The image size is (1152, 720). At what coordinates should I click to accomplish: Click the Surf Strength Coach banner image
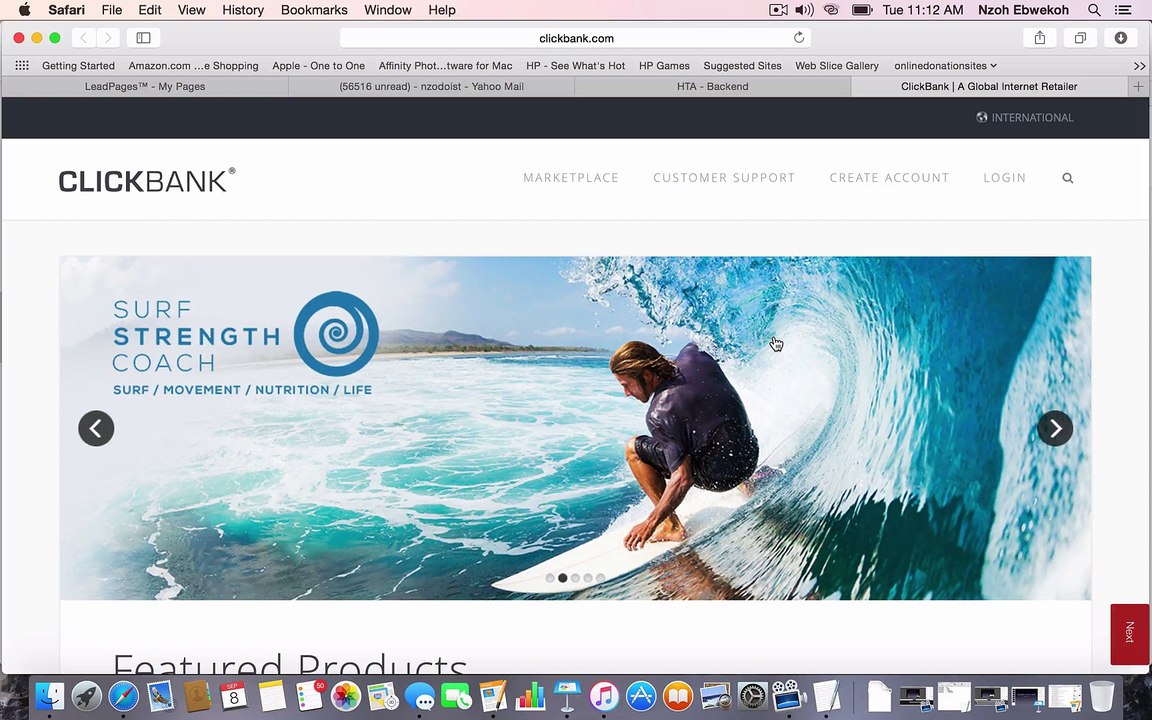pyautogui.click(x=575, y=428)
